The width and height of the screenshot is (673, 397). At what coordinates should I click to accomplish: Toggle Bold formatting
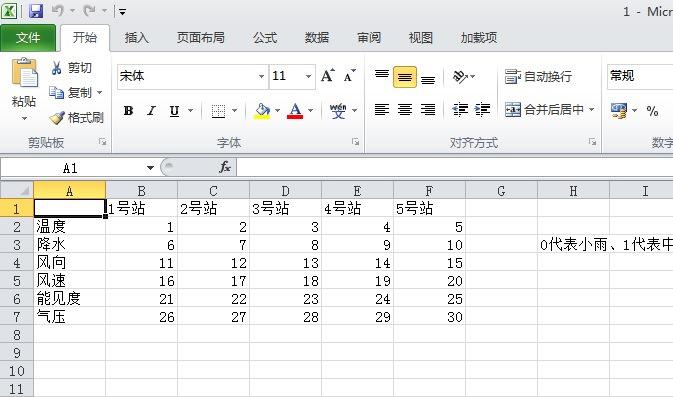click(128, 111)
